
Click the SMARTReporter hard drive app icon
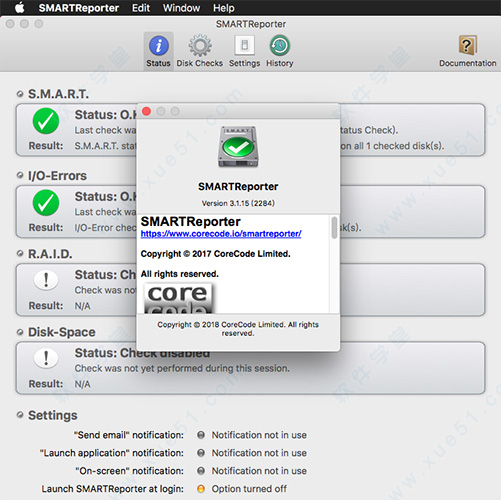click(x=238, y=147)
